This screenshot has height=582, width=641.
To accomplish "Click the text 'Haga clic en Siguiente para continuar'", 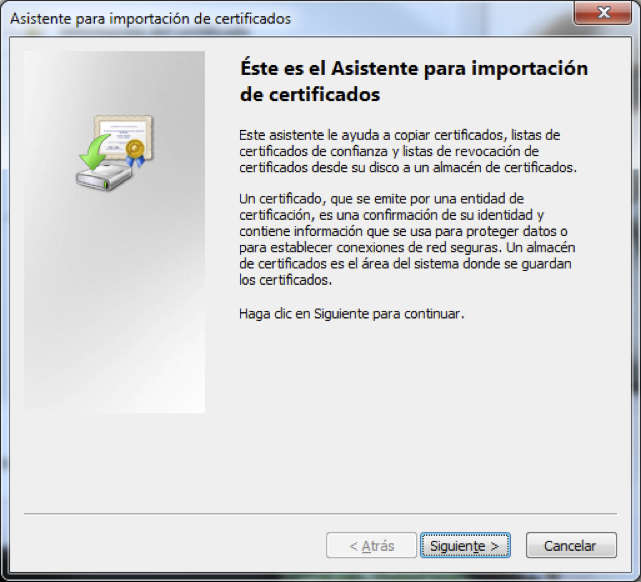I will [x=352, y=313].
